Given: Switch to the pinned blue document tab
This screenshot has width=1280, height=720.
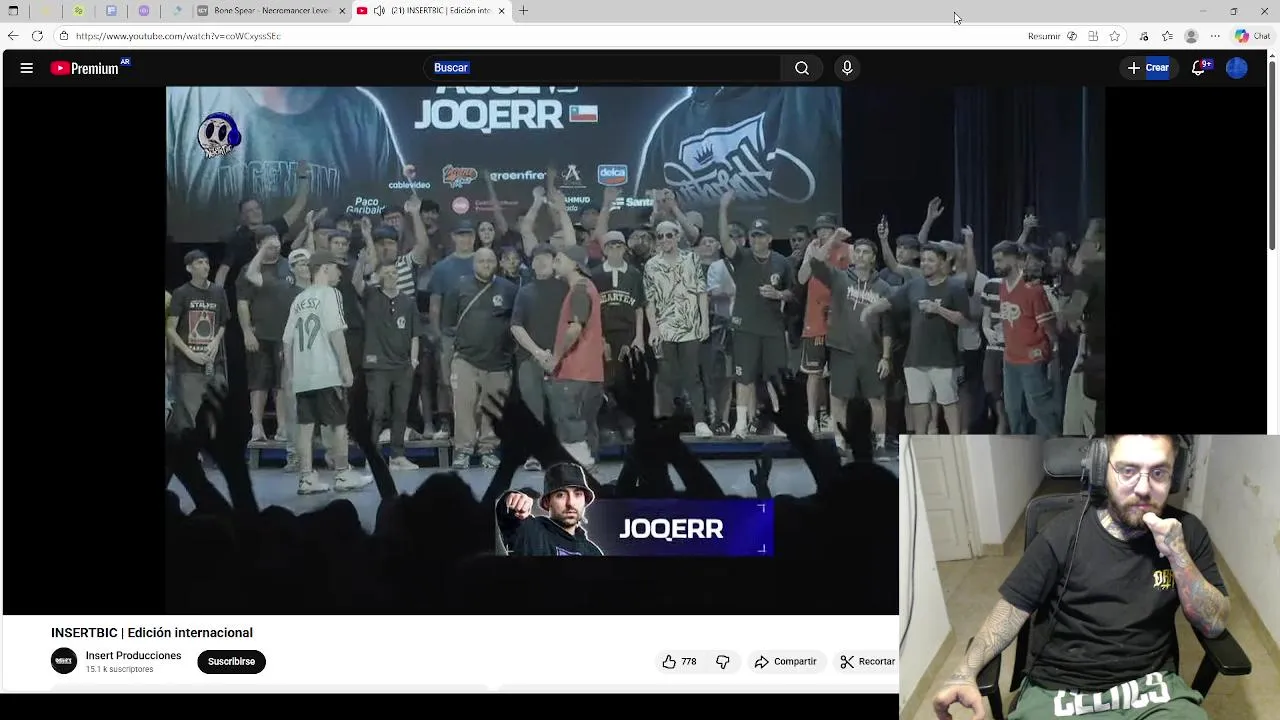Looking at the screenshot, I should point(111,11).
